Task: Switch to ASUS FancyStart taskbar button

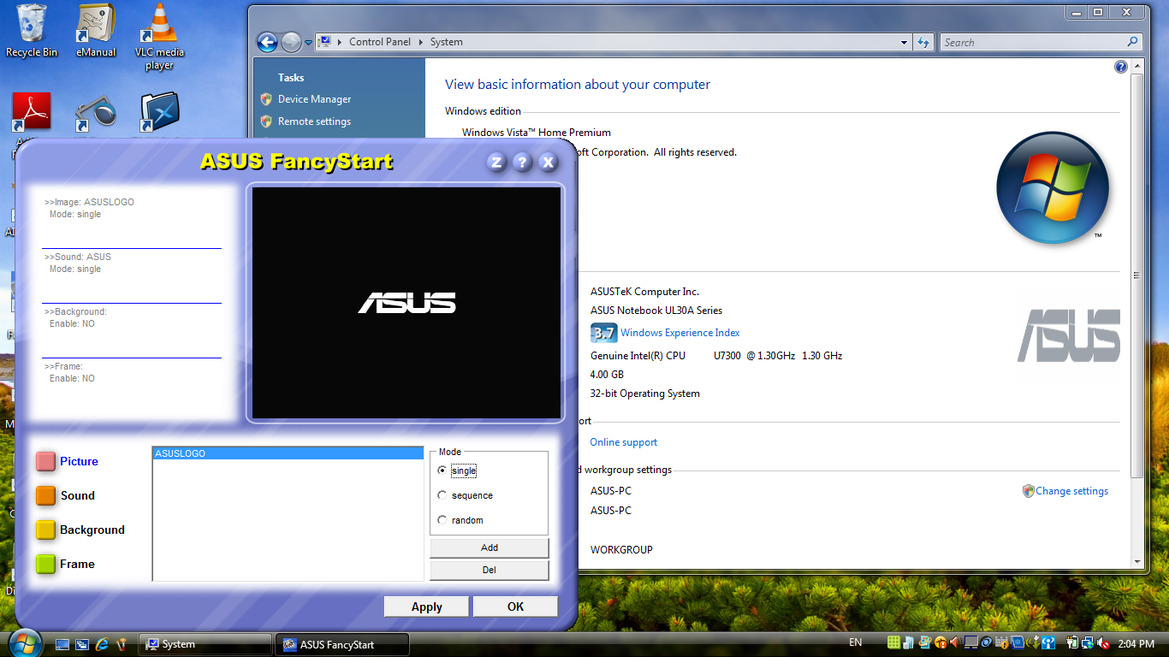Action: point(342,644)
